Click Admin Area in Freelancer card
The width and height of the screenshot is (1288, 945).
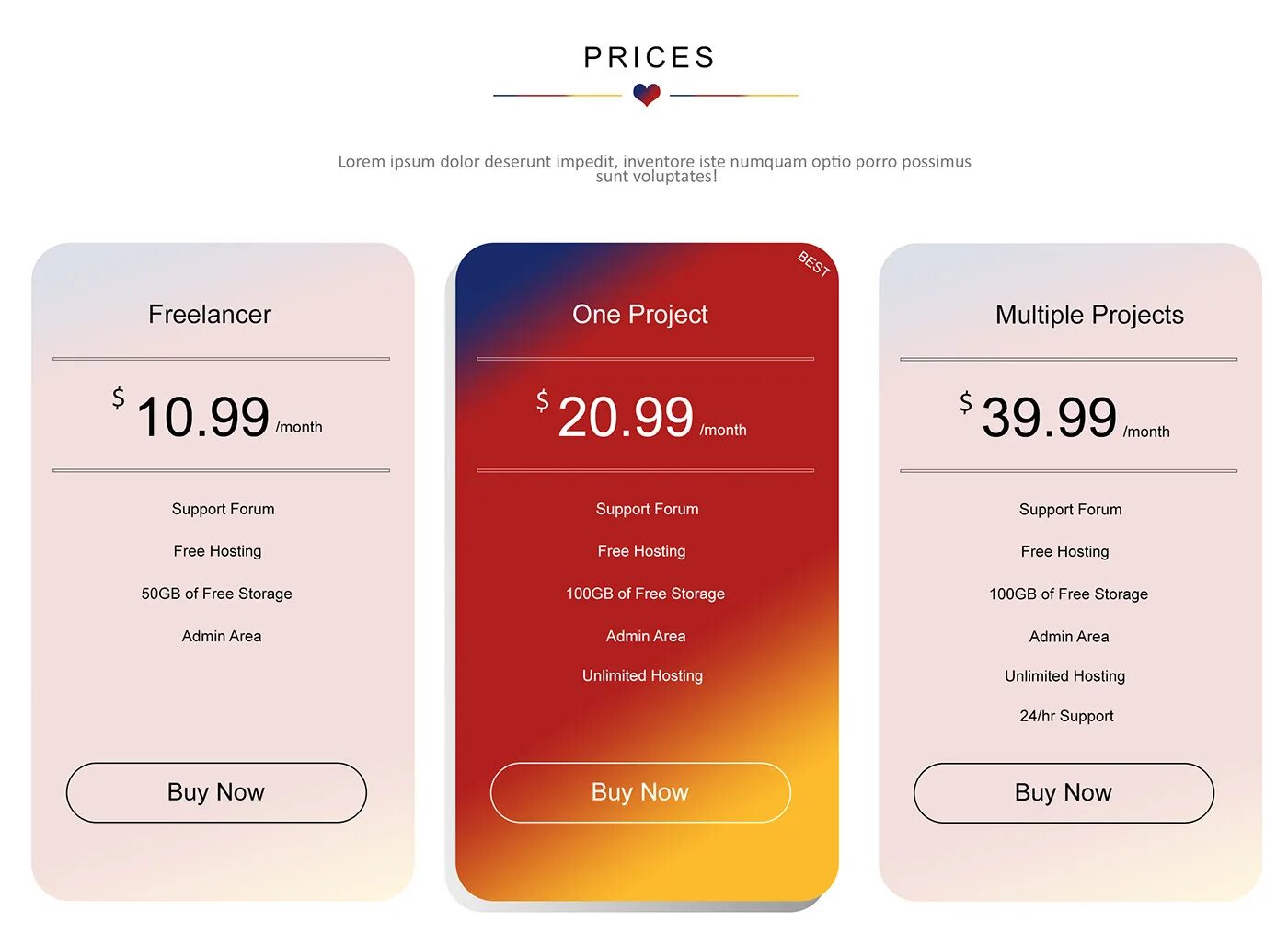coord(222,636)
